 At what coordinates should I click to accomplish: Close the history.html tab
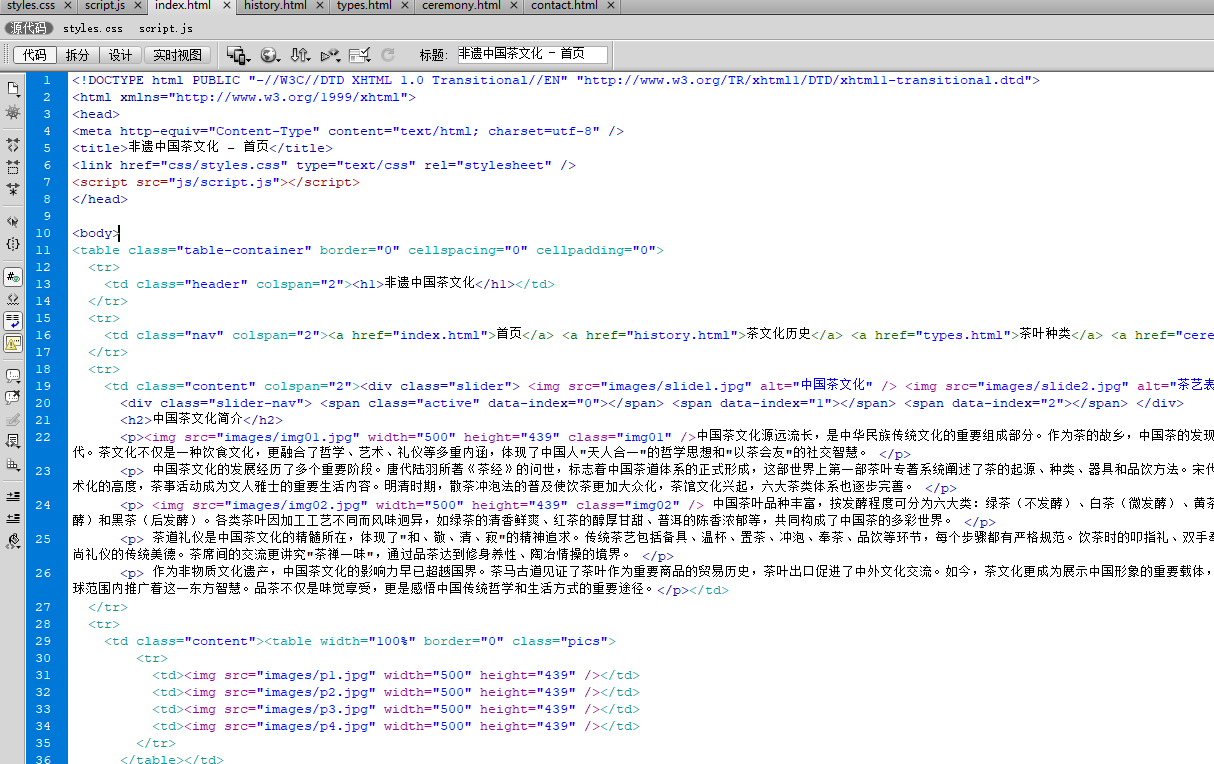click(x=319, y=6)
